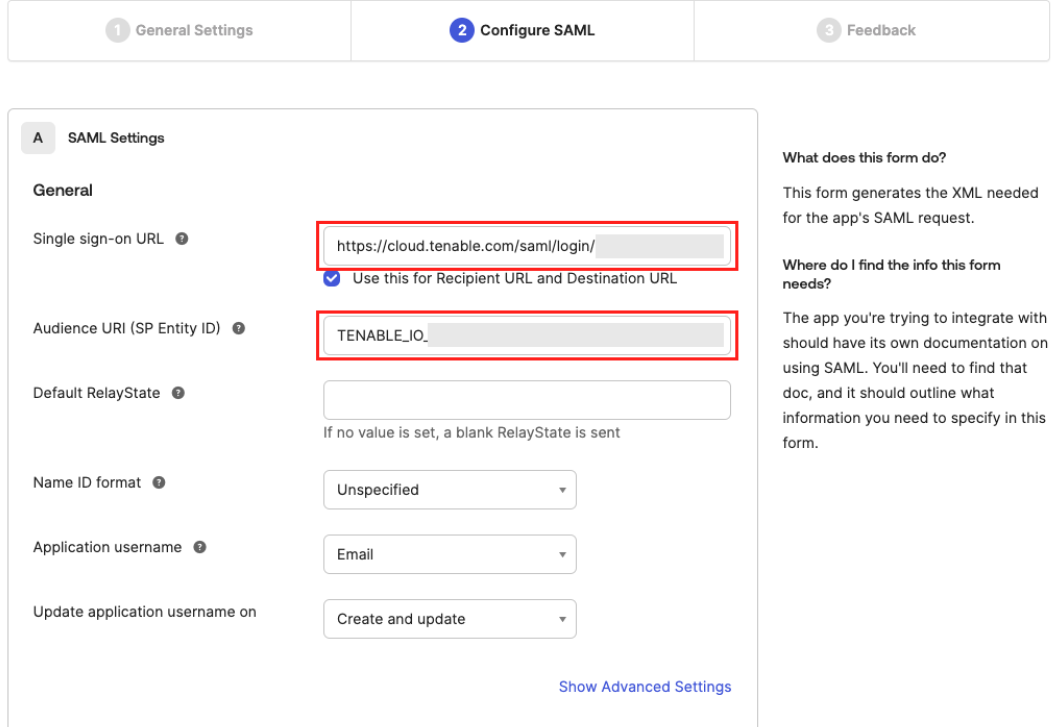The height and width of the screenshot is (727, 1057).
Task: Open Update application username on dropdown
Action: [x=449, y=619]
